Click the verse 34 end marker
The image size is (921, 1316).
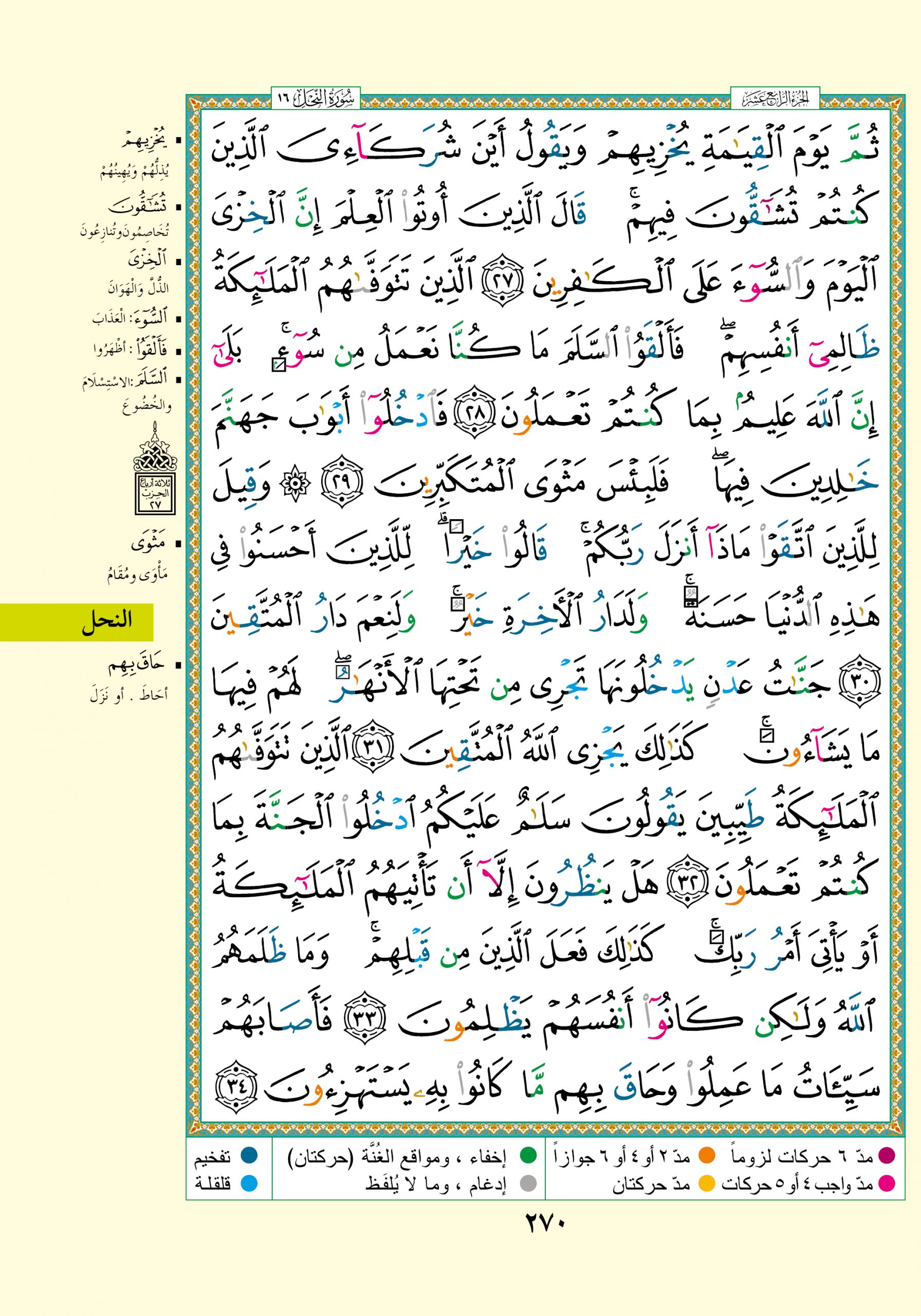tap(236, 1086)
